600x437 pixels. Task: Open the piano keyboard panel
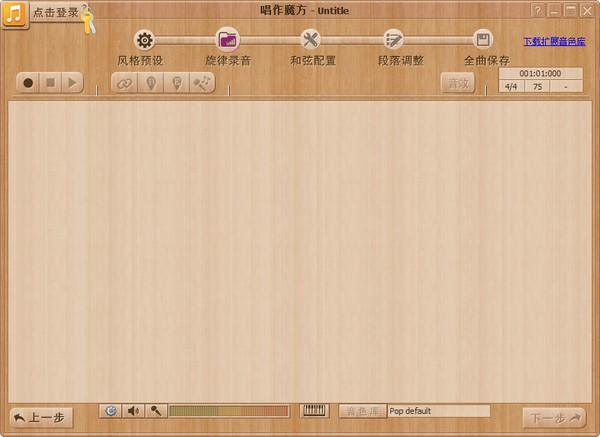tap(314, 411)
